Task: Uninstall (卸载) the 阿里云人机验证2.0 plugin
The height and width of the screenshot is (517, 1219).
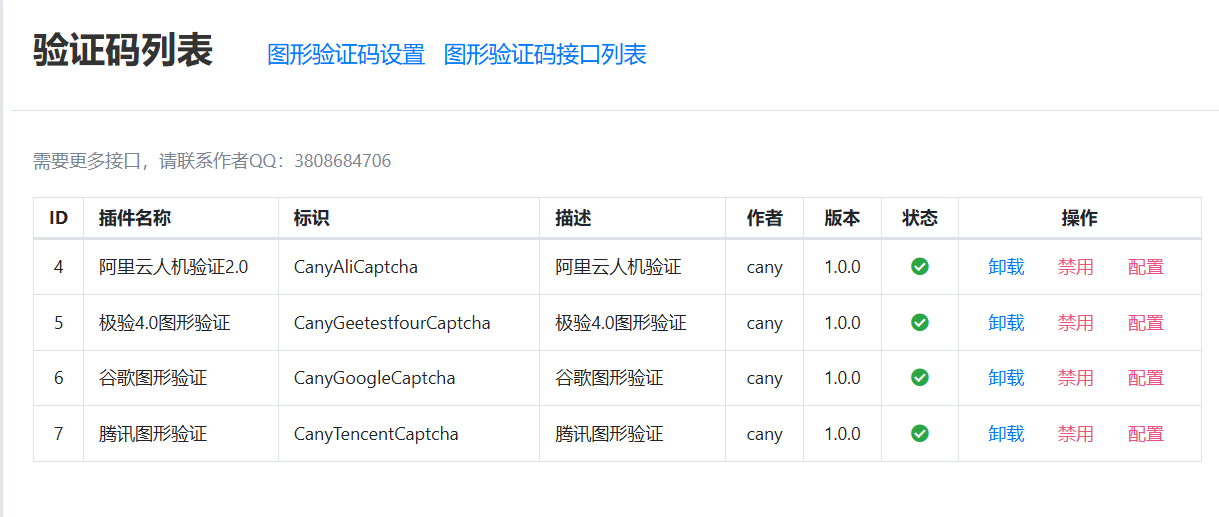Action: (1006, 267)
